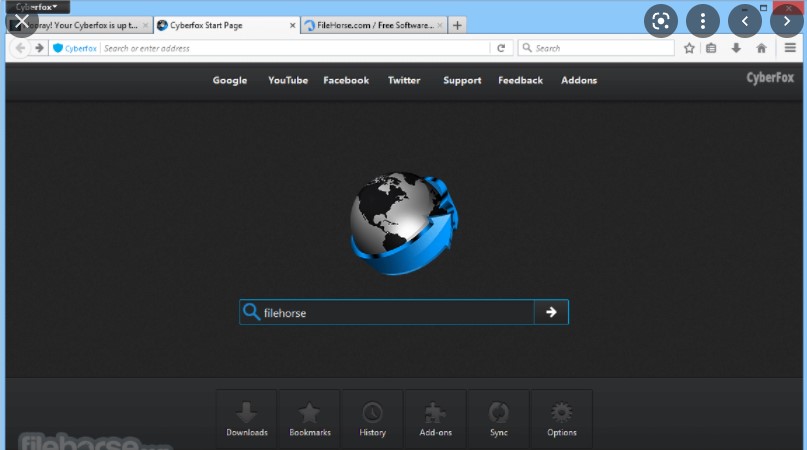Open Bookmarks from the bottom bar
This screenshot has height=450, width=807.
coord(310,419)
